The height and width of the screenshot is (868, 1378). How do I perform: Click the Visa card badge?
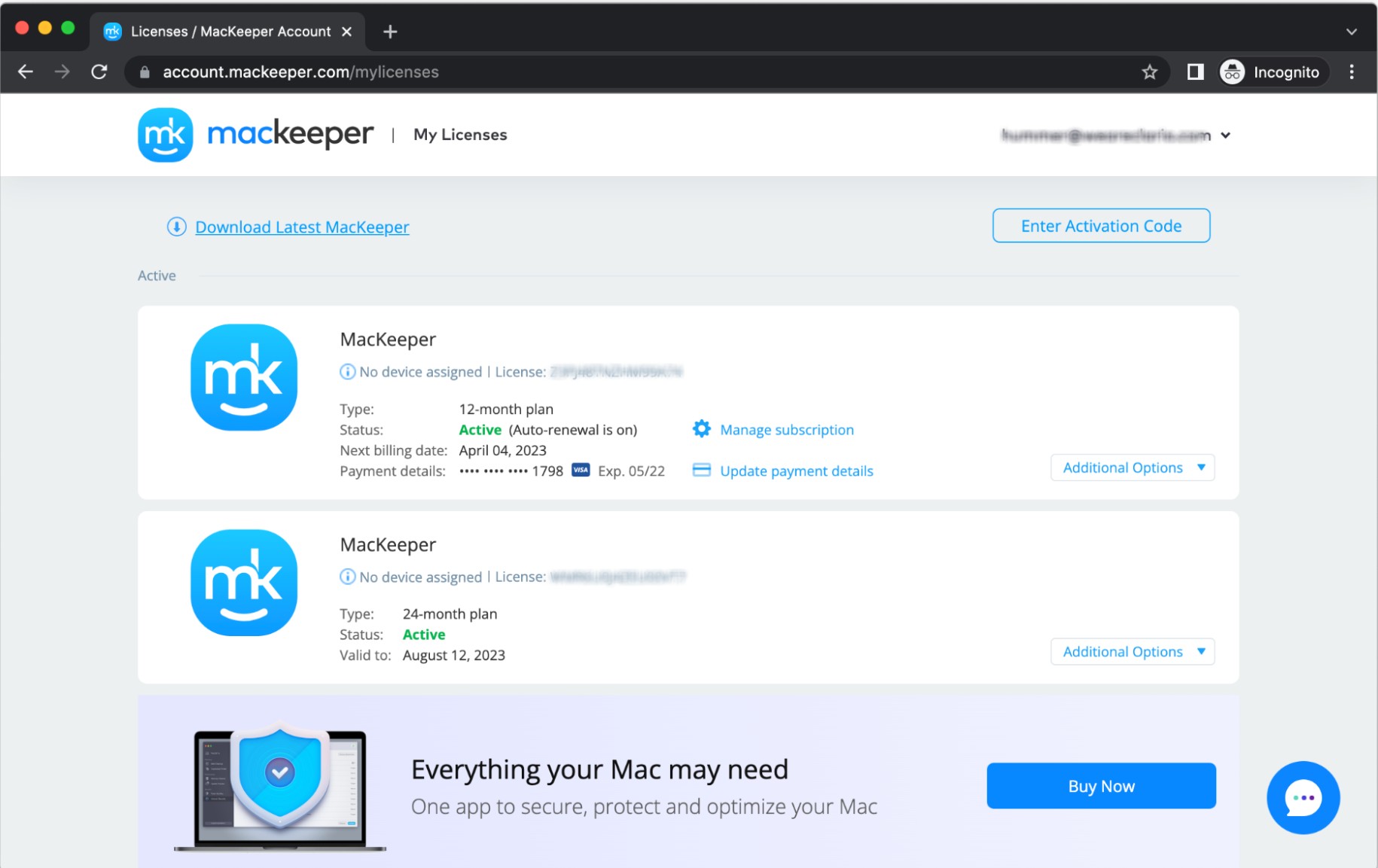(x=581, y=471)
